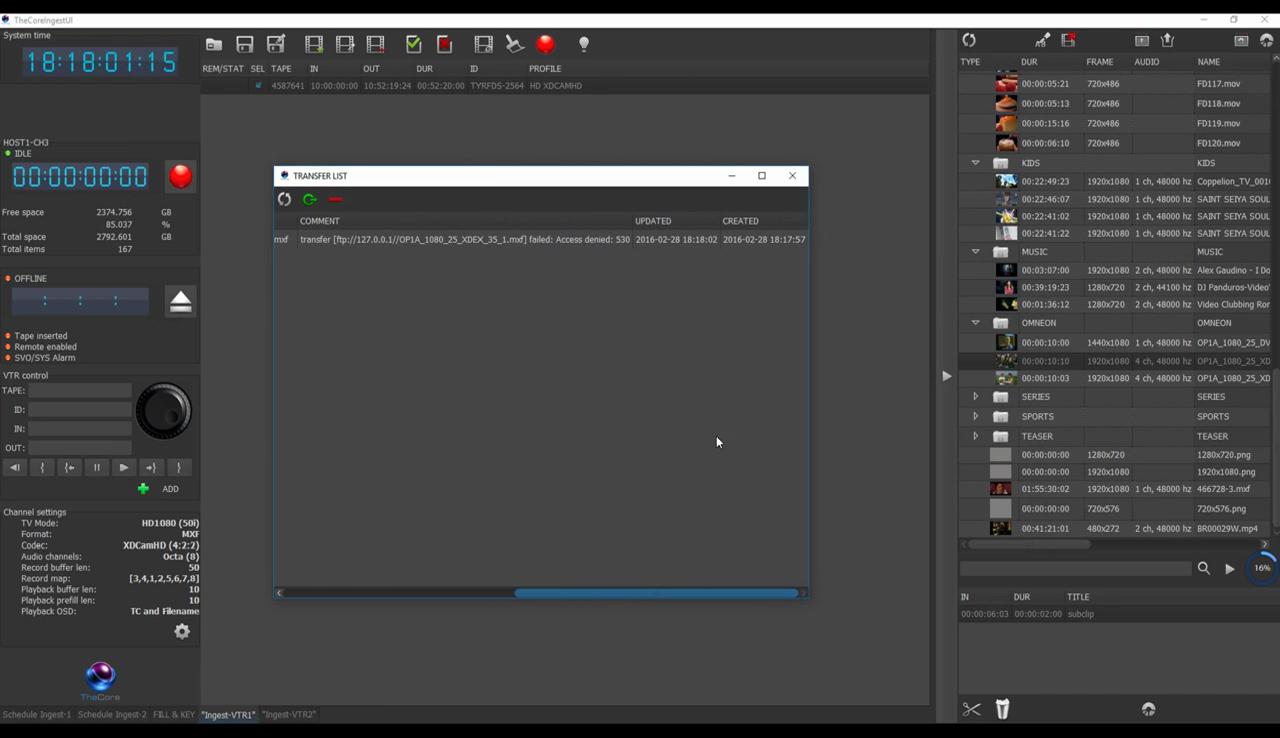
Task: Click the upload tray arrow icon
Action: click(x=1167, y=40)
